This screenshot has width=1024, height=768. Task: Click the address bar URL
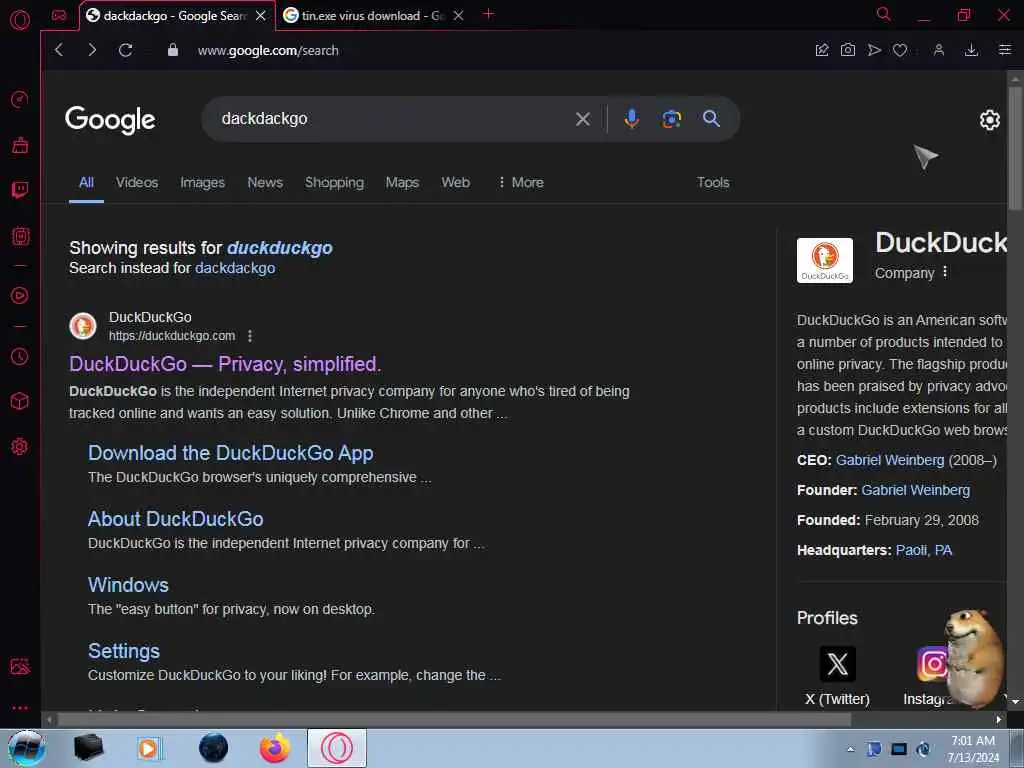tap(268, 50)
